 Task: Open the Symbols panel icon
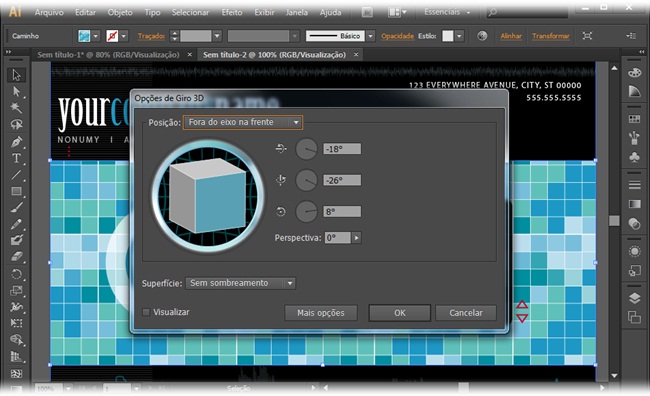pos(634,157)
